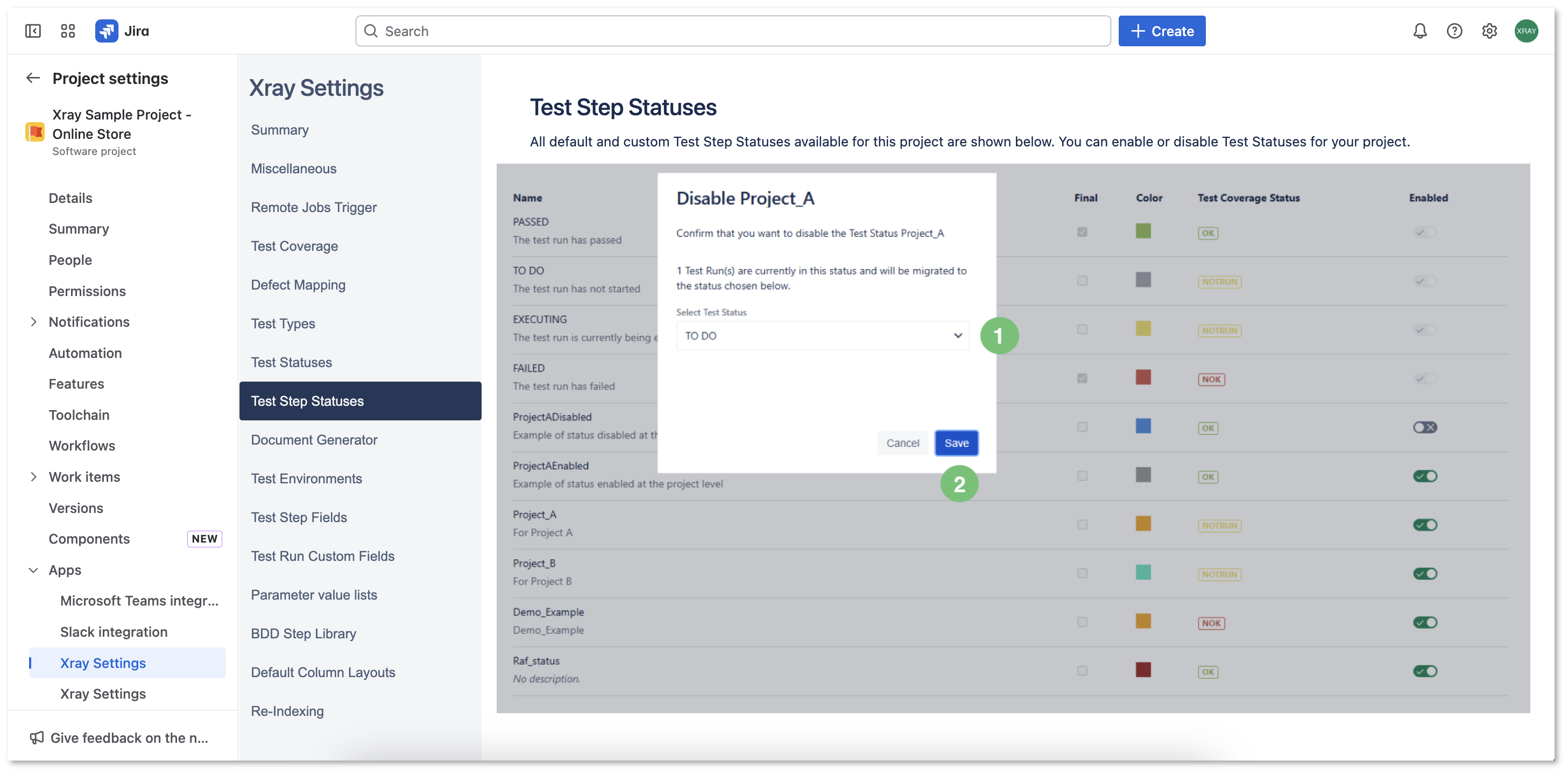Open Remote Jobs Trigger settings
1568x774 pixels.
(x=314, y=207)
